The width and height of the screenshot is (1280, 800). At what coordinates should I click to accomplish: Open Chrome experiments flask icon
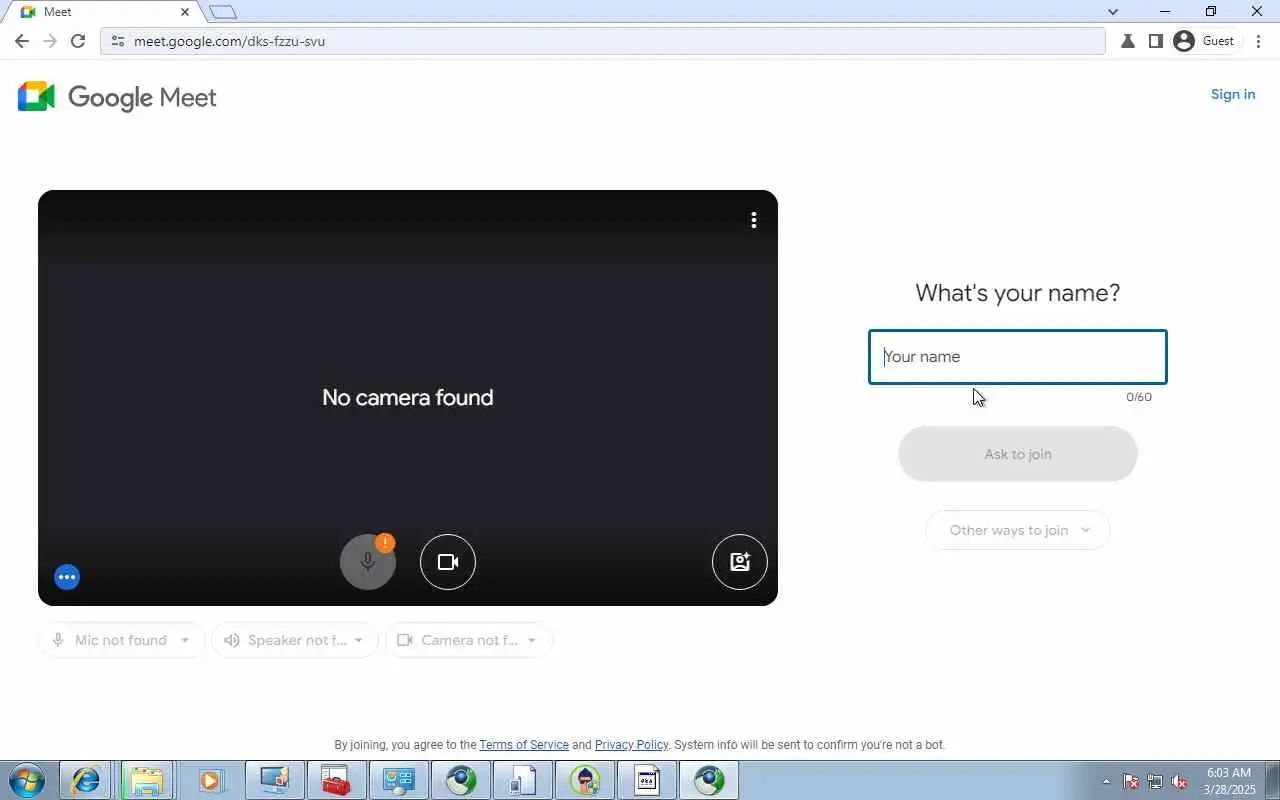point(1128,41)
